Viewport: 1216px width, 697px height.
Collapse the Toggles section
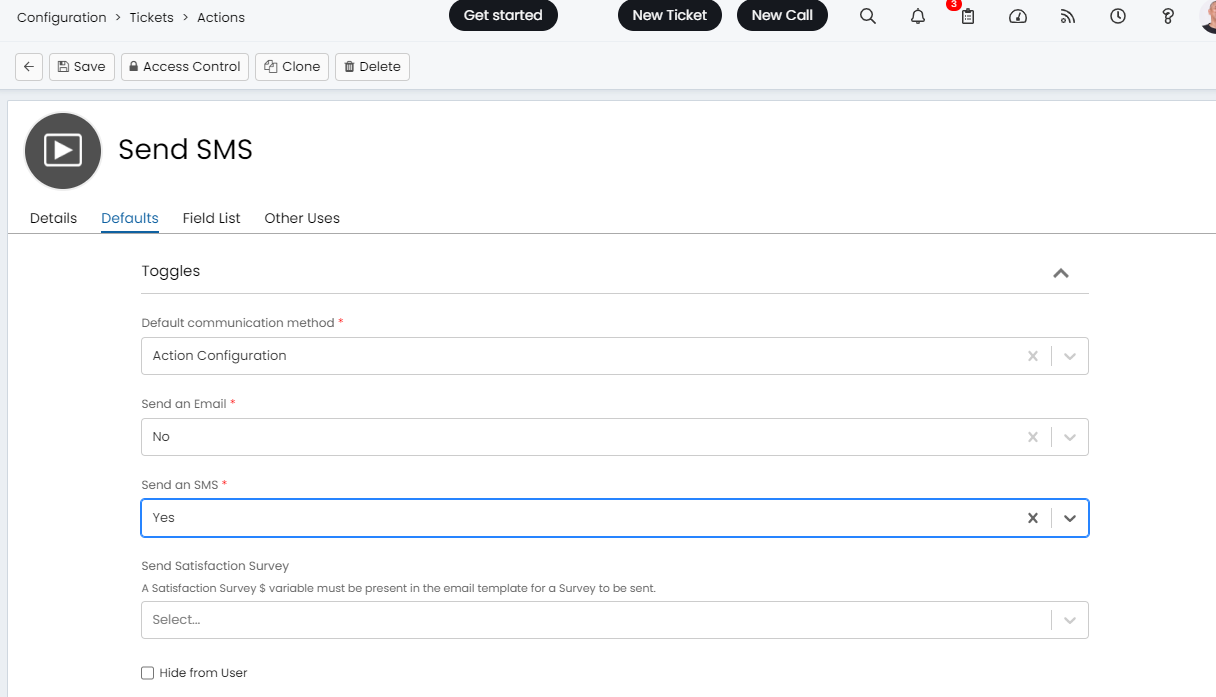click(x=1061, y=272)
